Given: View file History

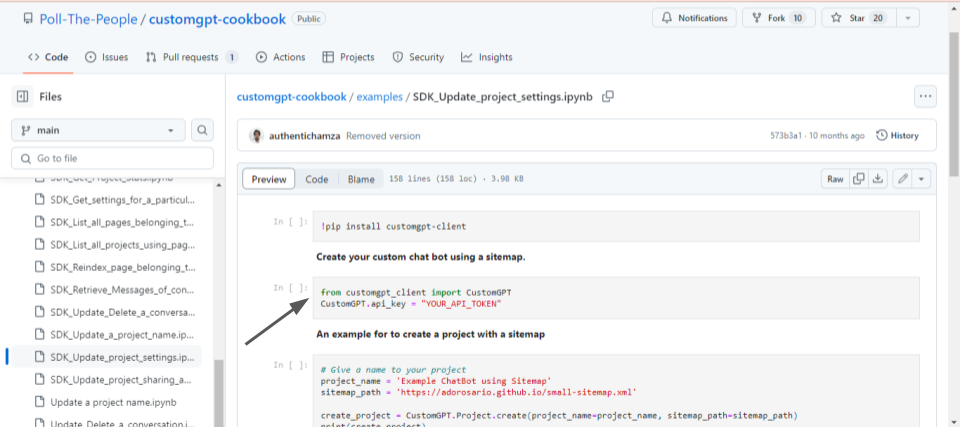Looking at the screenshot, I should click(898, 135).
